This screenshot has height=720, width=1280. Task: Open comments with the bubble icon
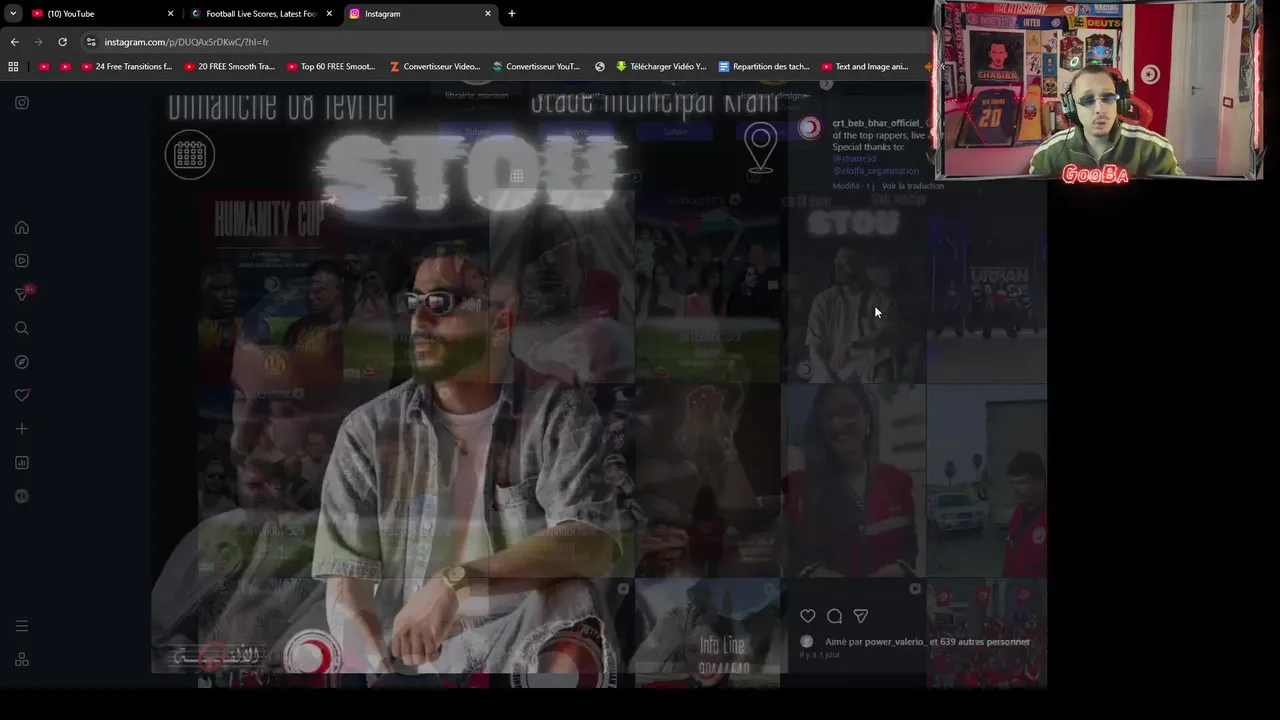click(834, 616)
